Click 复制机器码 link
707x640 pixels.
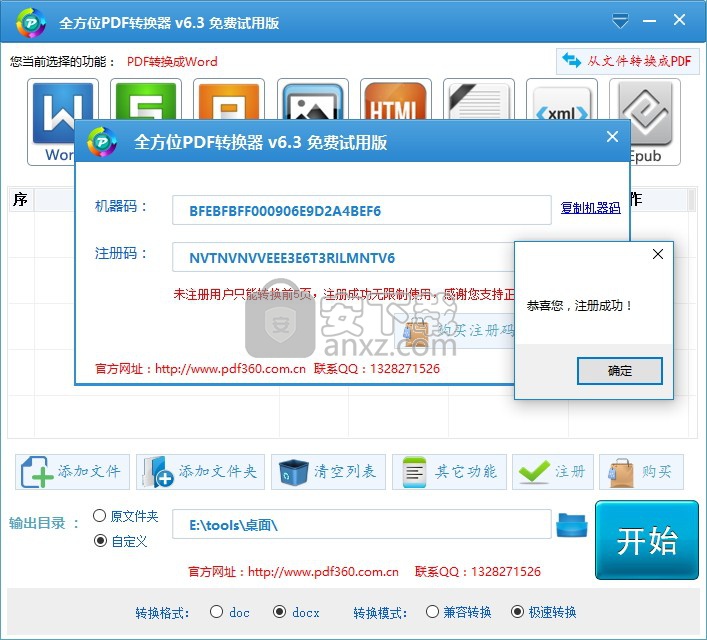pyautogui.click(x=590, y=207)
